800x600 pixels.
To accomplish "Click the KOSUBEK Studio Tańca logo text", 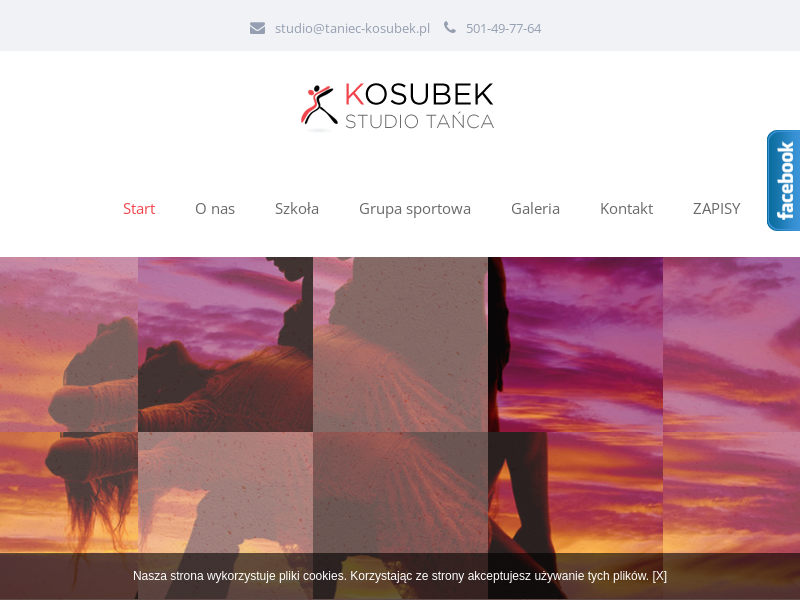I will (x=419, y=106).
